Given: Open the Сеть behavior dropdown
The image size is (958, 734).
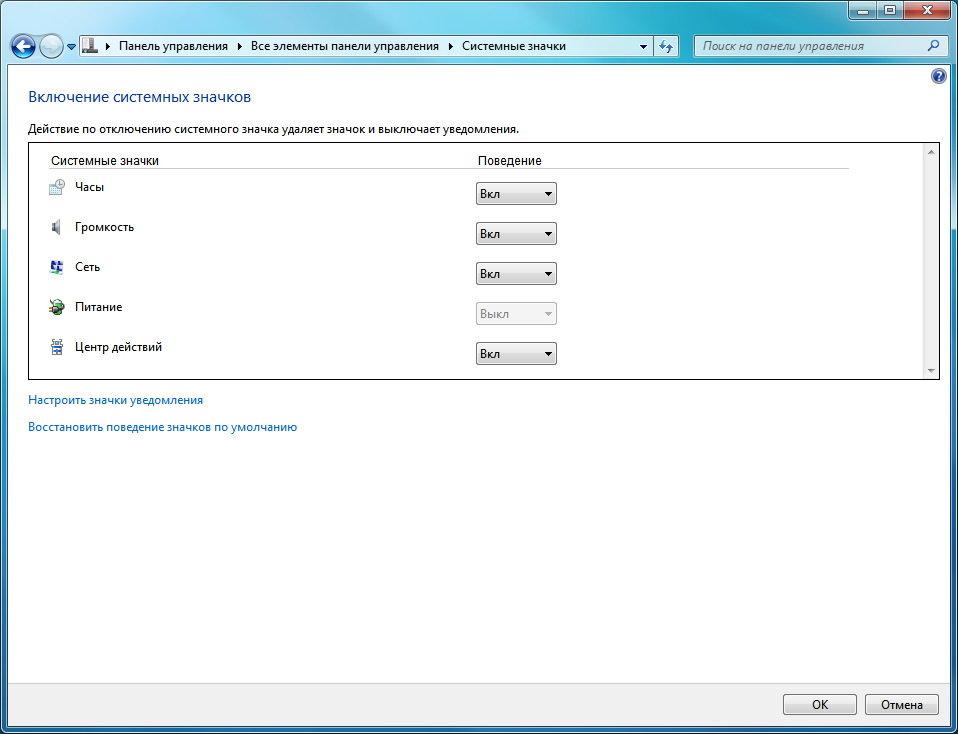Looking at the screenshot, I should click(x=516, y=274).
